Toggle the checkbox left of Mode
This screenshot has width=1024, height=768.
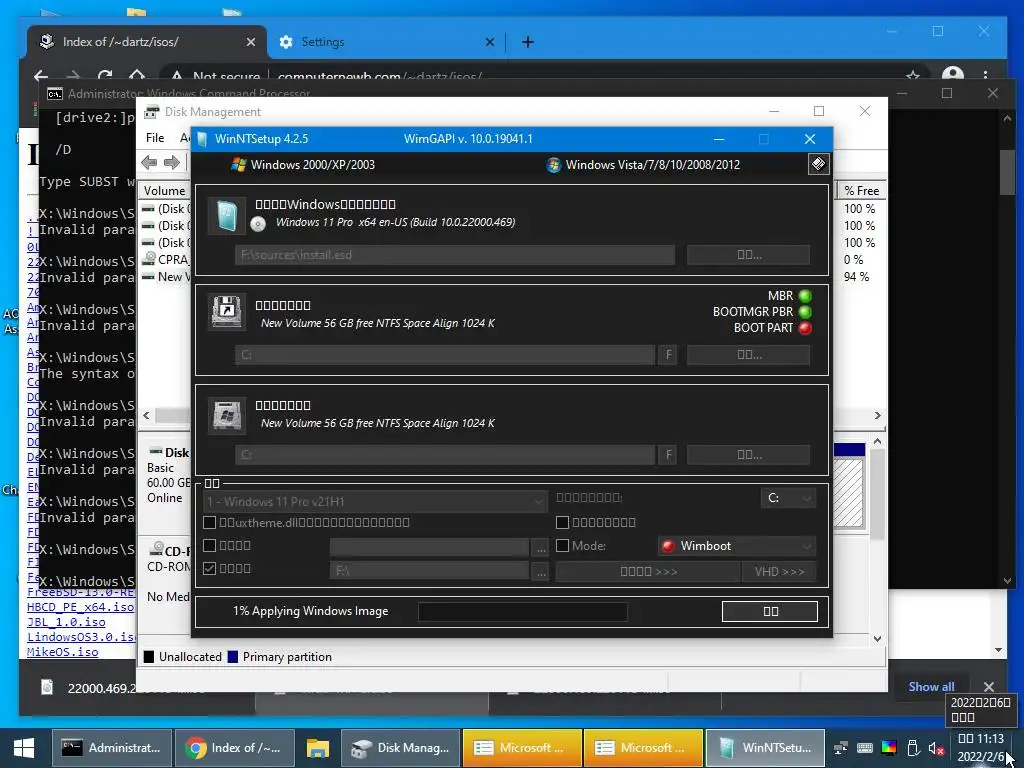(562, 545)
